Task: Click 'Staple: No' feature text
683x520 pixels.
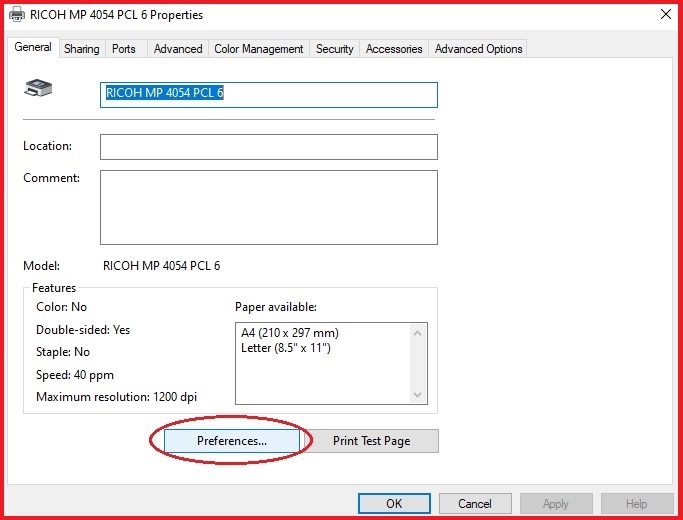Action: coord(63,352)
